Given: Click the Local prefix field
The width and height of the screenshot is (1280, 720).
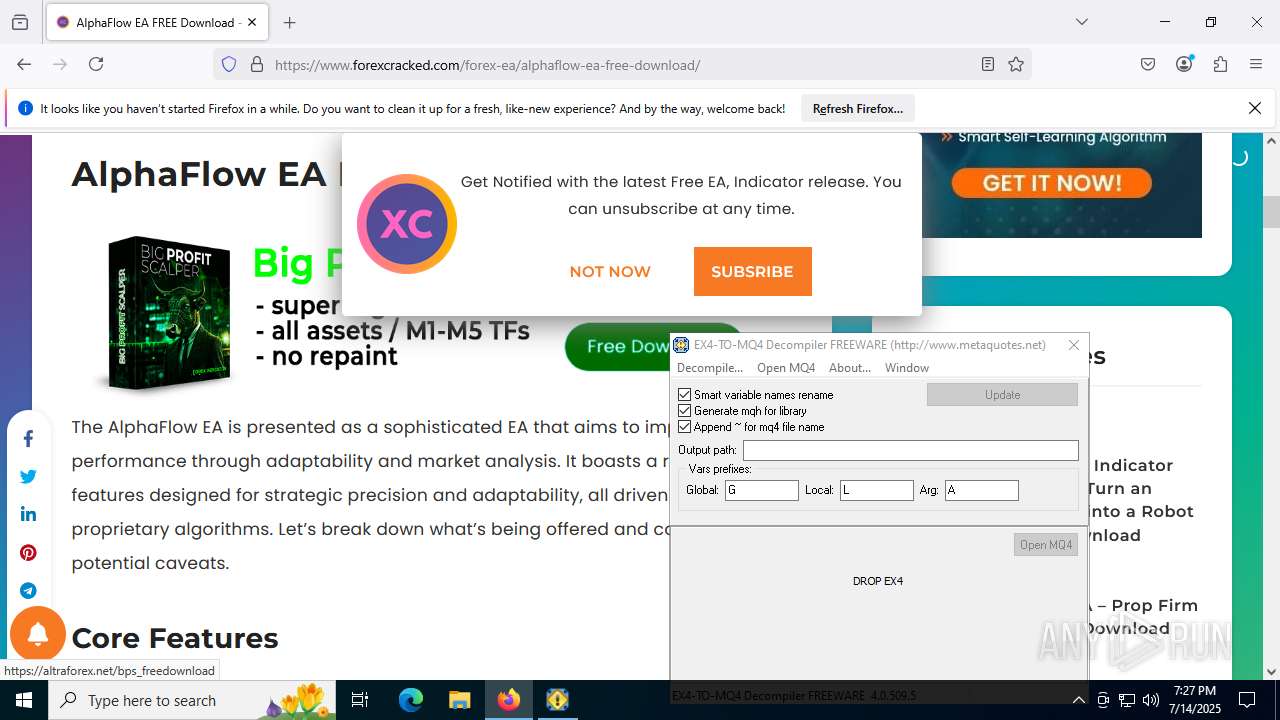Looking at the screenshot, I should pos(877,490).
